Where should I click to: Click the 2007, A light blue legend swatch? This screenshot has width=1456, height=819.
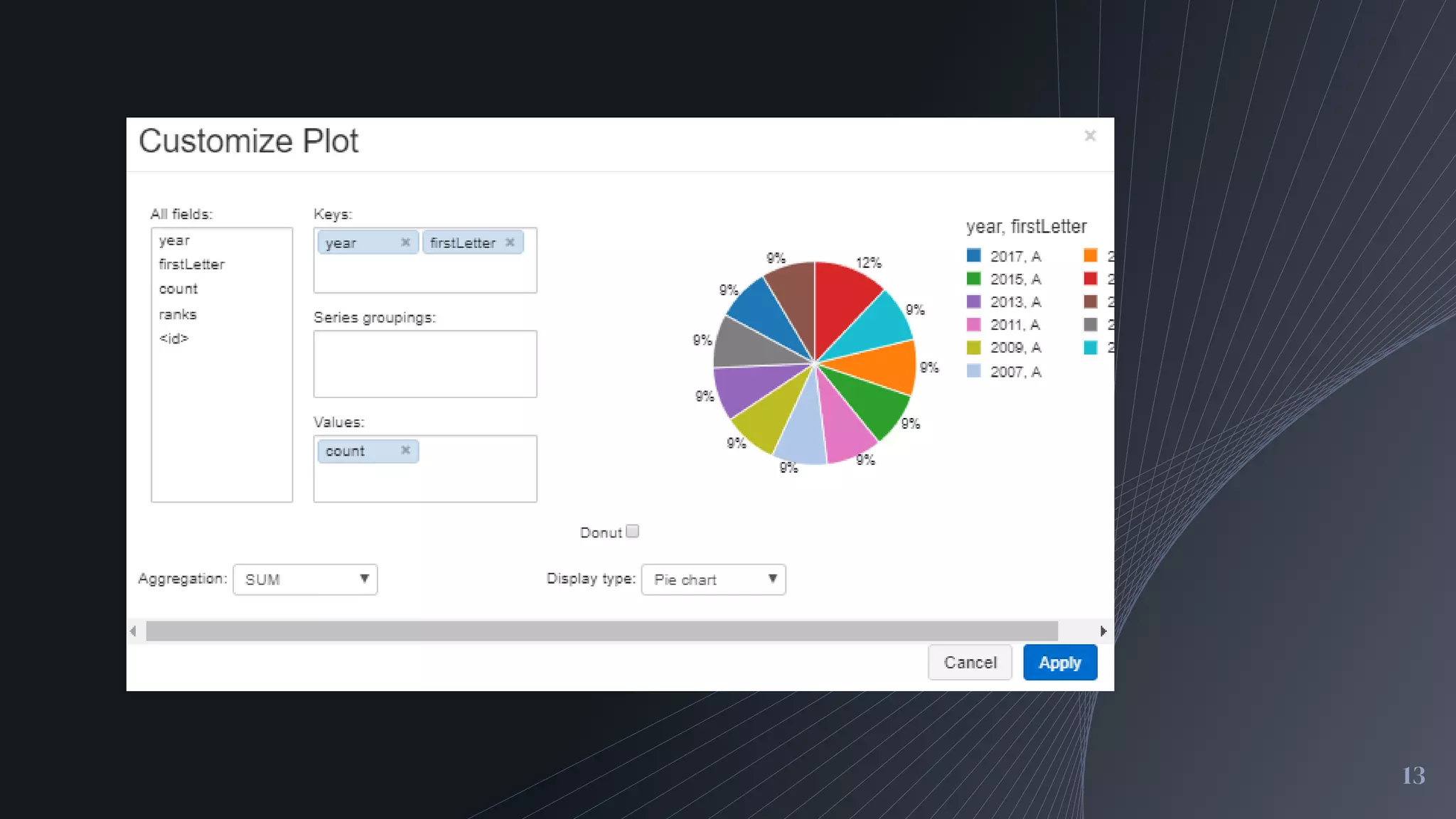point(974,371)
